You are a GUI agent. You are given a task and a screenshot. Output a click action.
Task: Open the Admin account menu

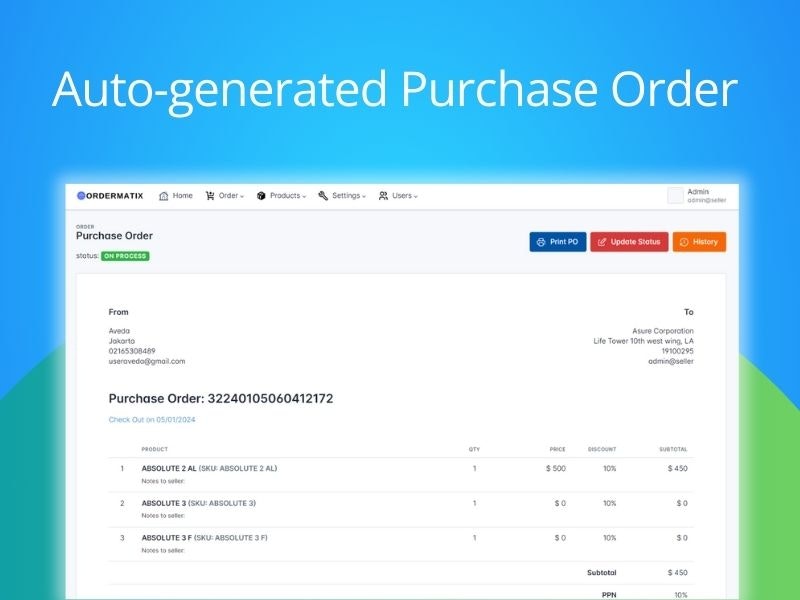pos(697,195)
